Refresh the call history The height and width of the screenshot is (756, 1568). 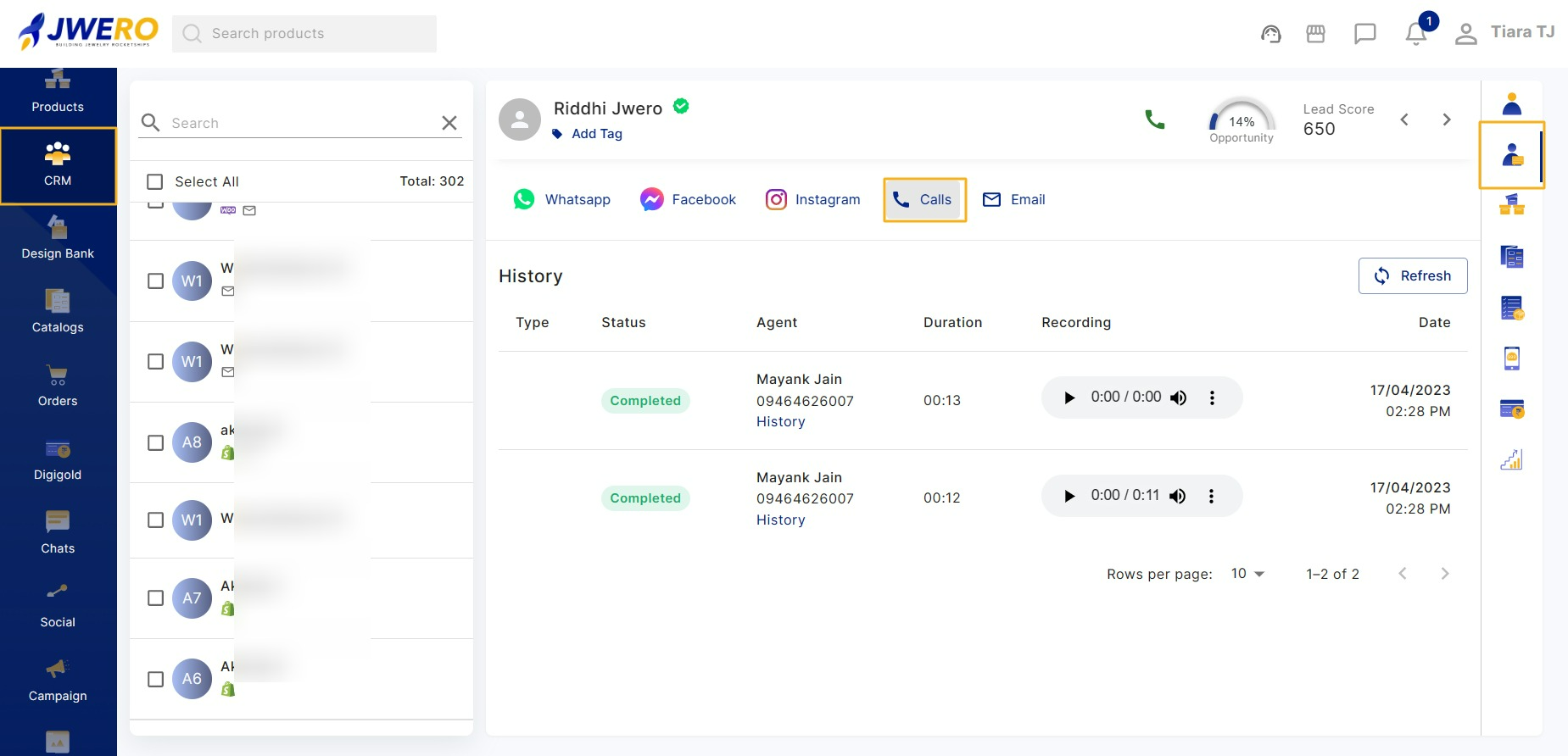tap(1413, 275)
